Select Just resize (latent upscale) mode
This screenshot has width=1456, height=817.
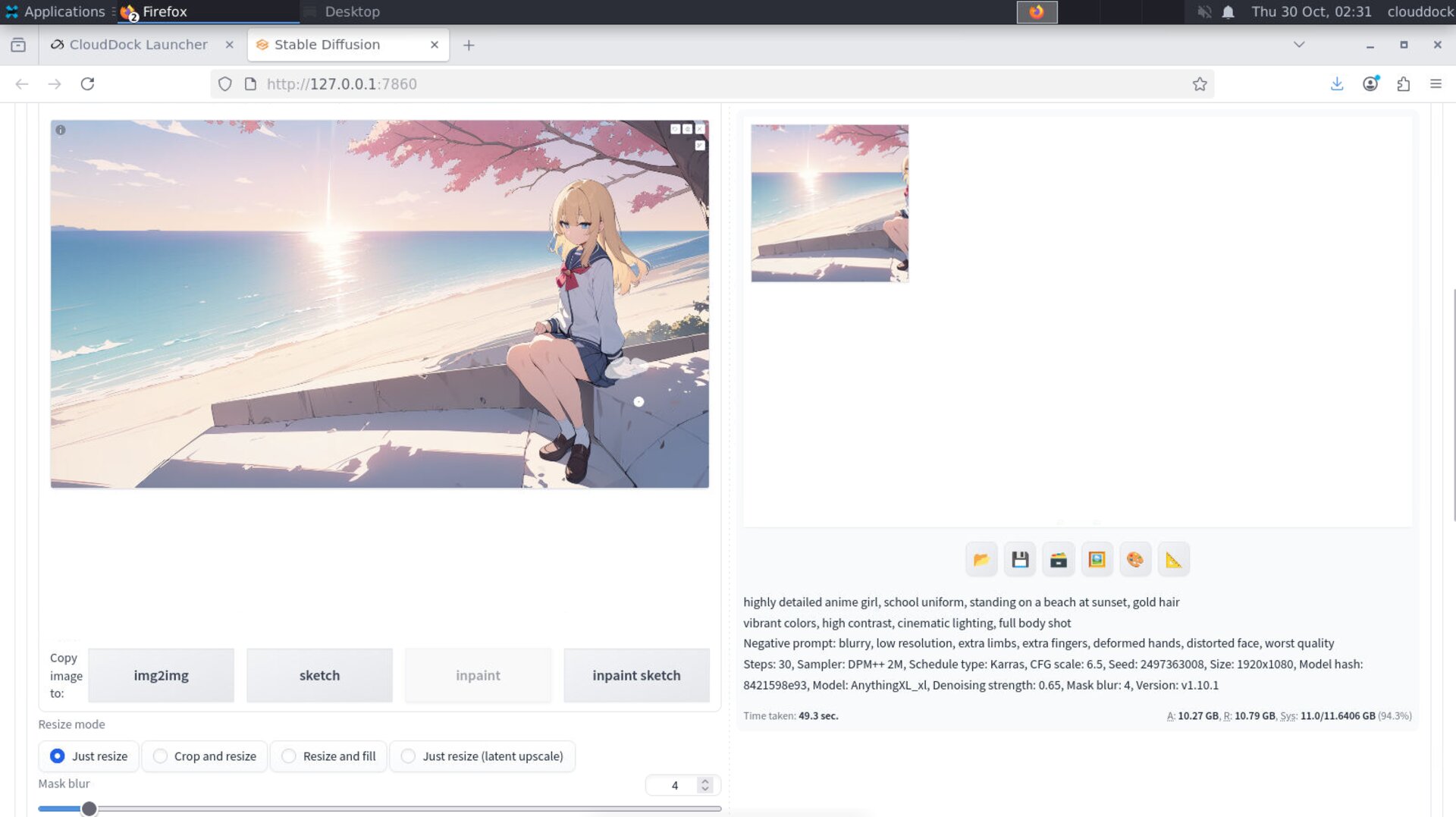pos(408,756)
